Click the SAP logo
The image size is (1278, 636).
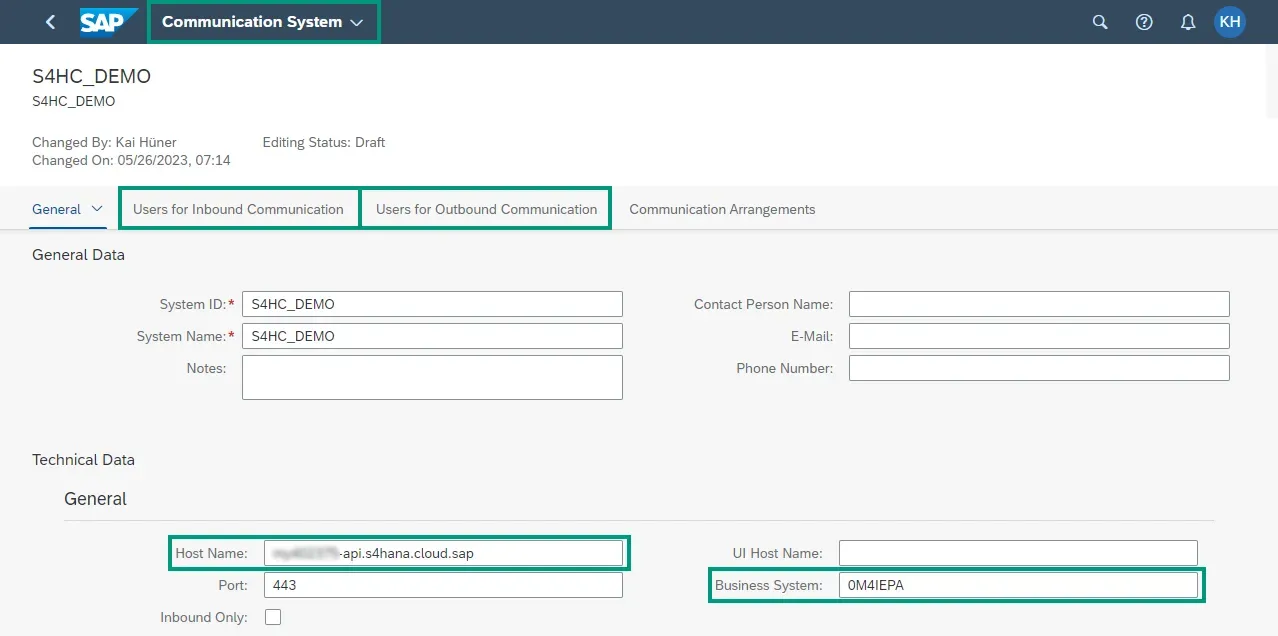[109, 22]
